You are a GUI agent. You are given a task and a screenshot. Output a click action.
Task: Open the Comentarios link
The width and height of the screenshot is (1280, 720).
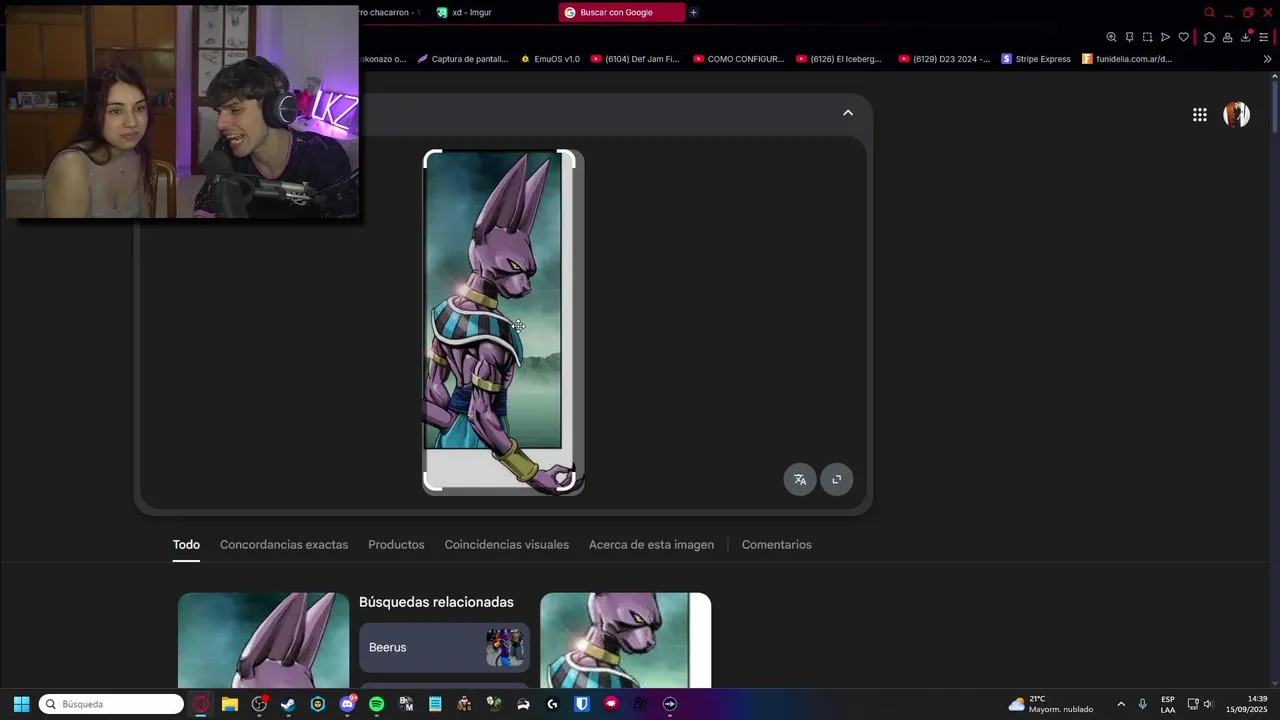click(777, 545)
